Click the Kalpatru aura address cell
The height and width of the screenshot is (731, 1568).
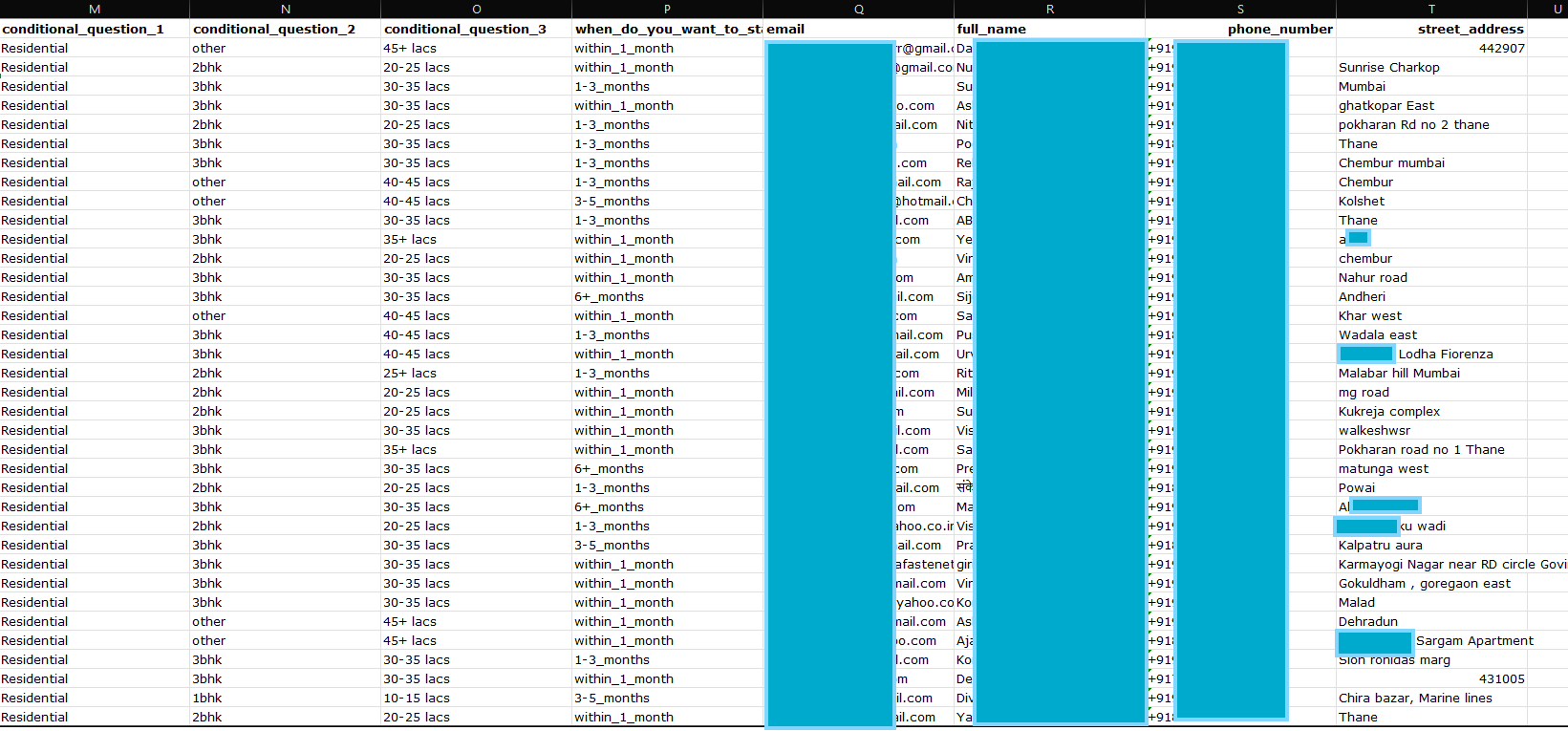pos(1432,545)
